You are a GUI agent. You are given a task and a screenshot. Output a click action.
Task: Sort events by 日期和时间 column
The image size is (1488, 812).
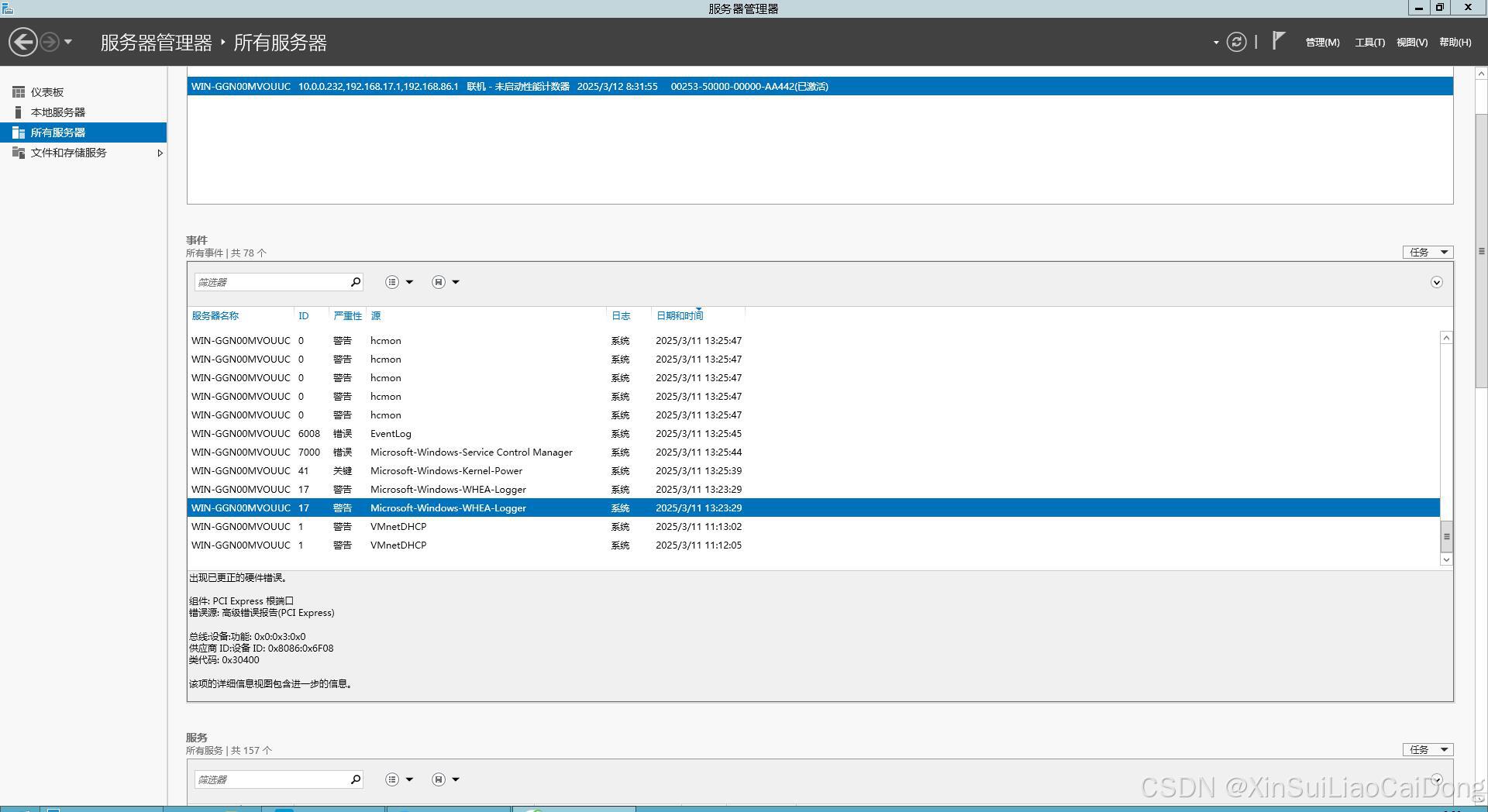(x=680, y=315)
